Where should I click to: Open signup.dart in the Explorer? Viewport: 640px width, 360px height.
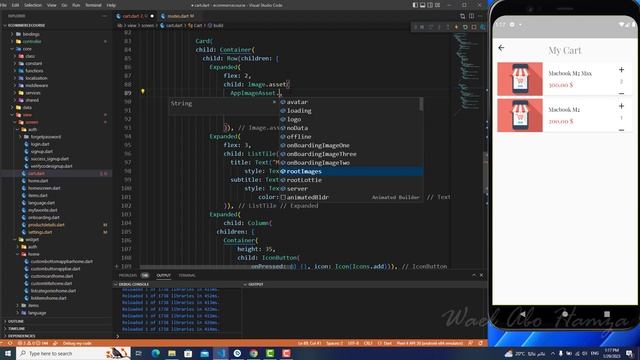[x=42, y=152]
